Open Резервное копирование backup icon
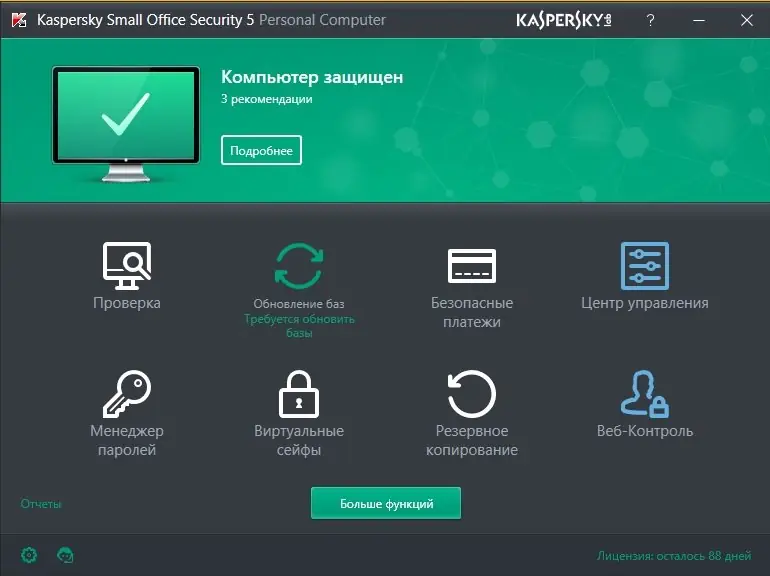Image resolution: width=770 pixels, height=576 pixels. (x=472, y=394)
